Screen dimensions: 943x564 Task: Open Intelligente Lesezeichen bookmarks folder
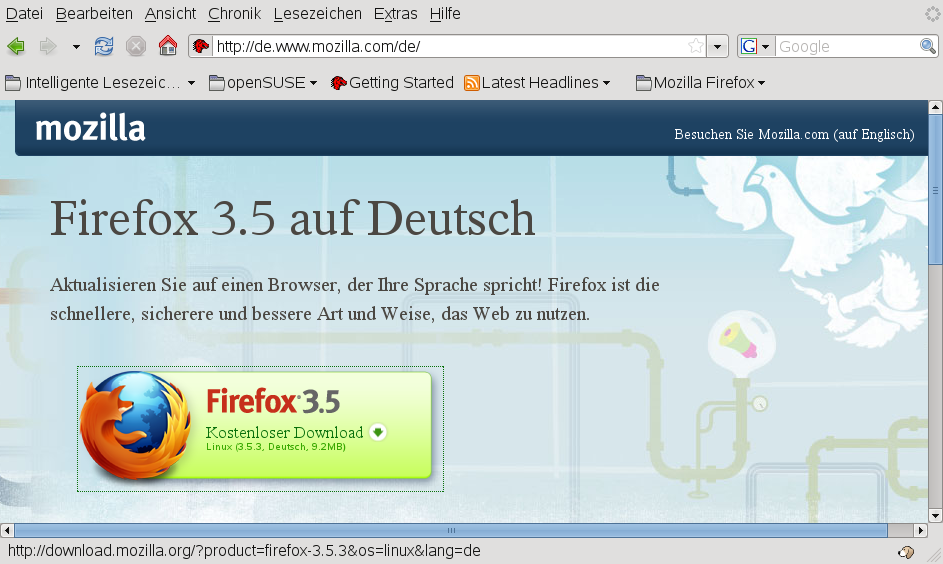pyautogui.click(x=100, y=82)
